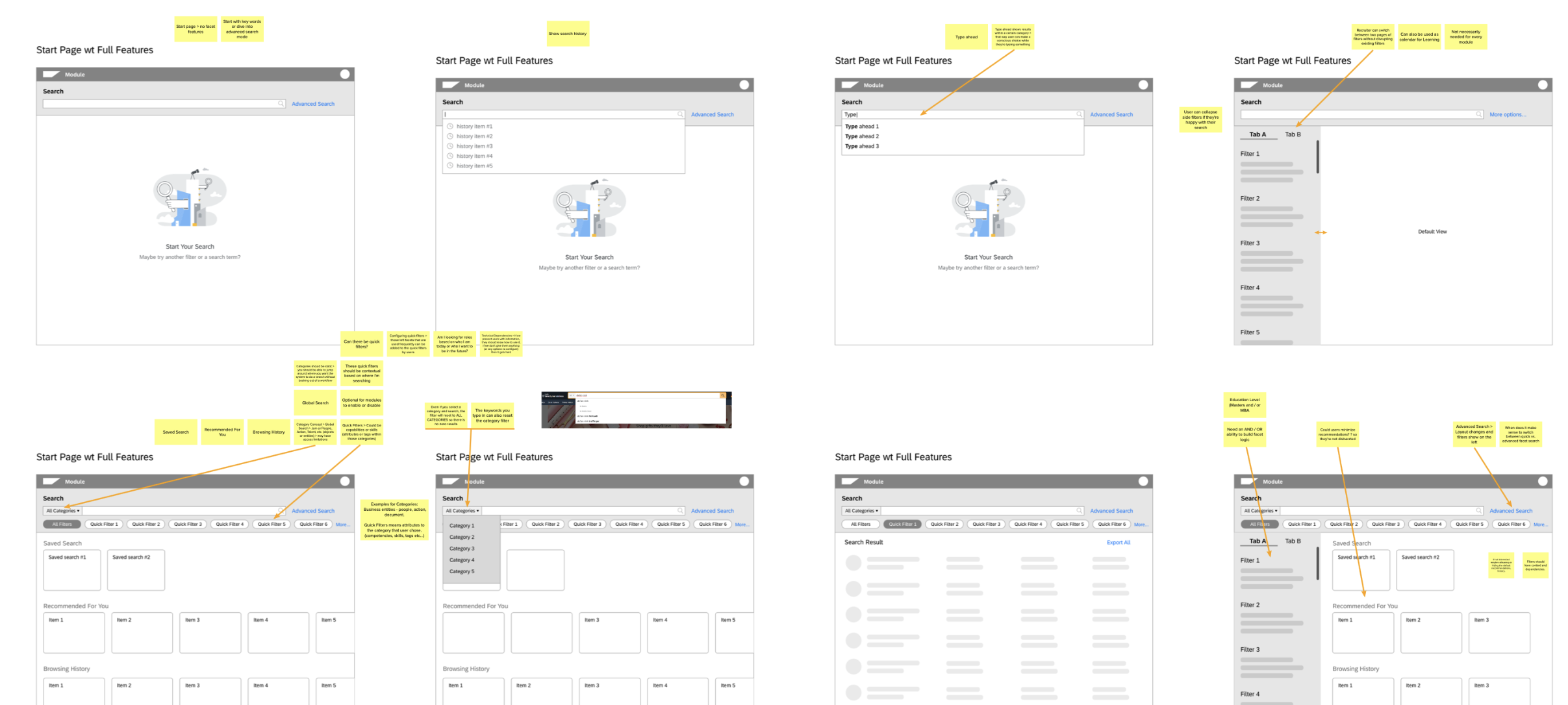Toggle the highlighted Quick Filter 1 pill above Search Result
The width and height of the screenshot is (1568, 705).
(902, 525)
